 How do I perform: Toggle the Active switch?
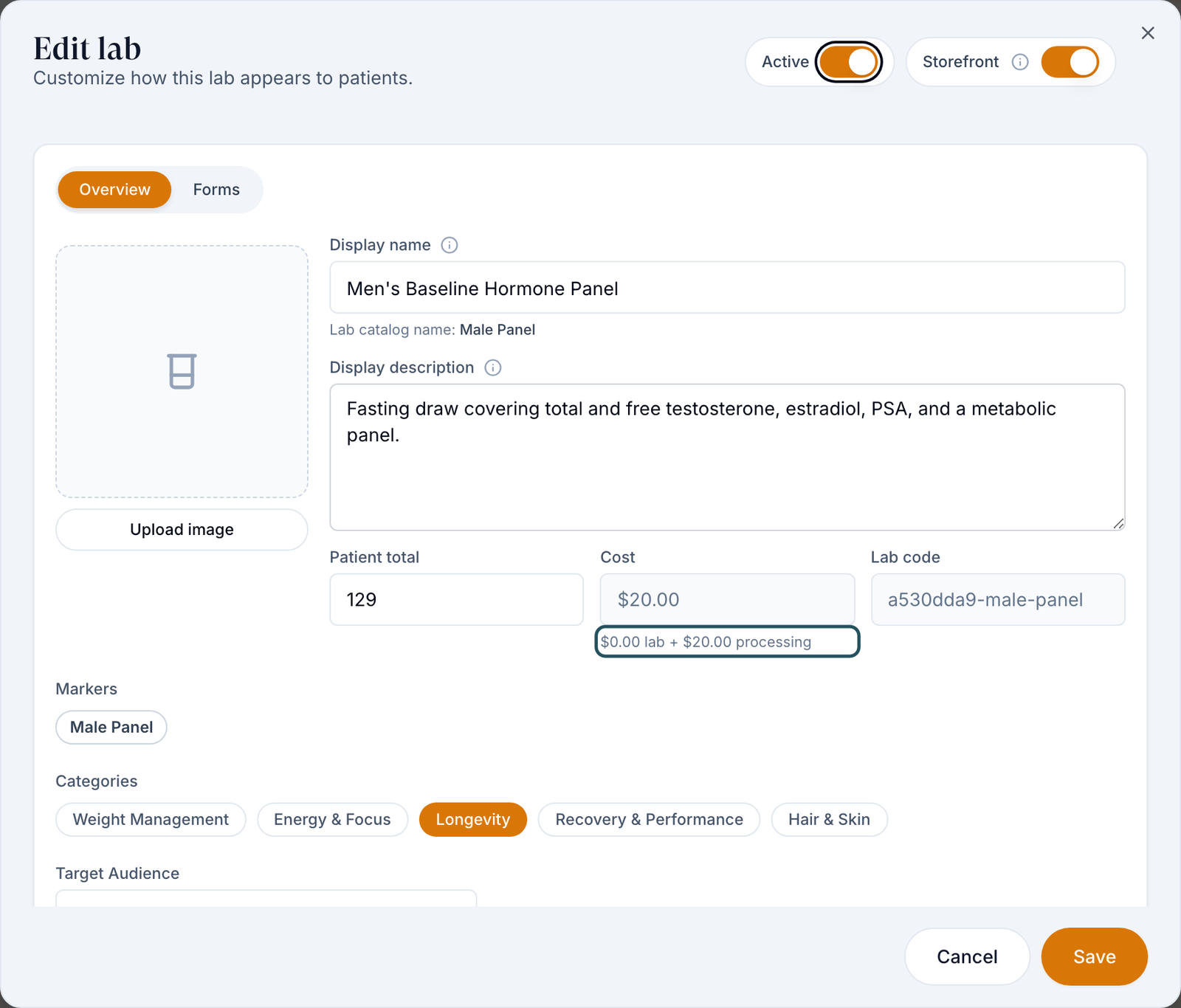(x=848, y=62)
